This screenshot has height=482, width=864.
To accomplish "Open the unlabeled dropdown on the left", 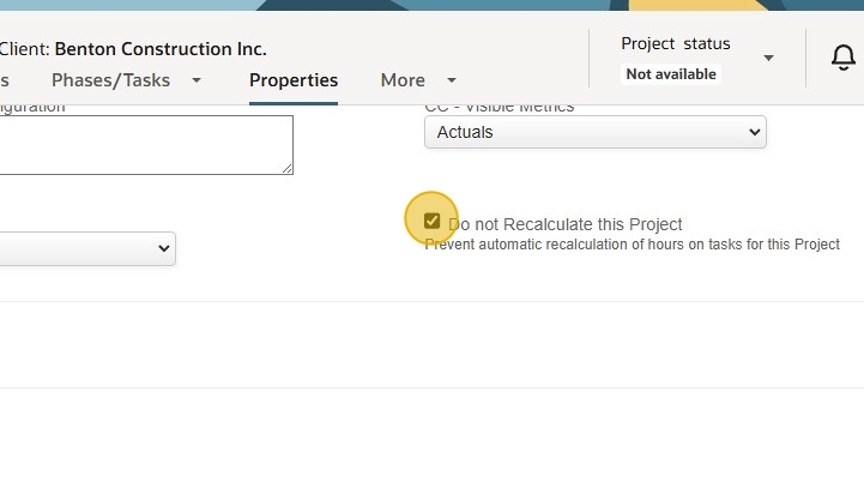I will (x=88, y=249).
